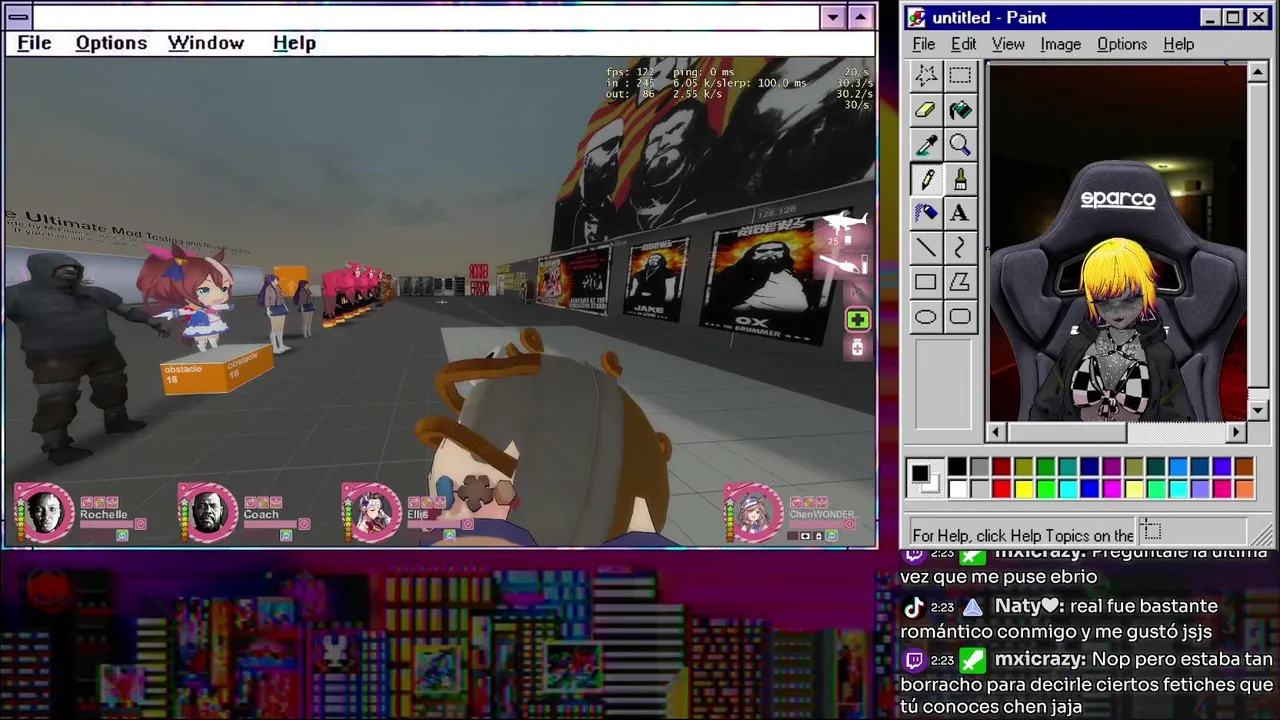Click Coach's player portrait
The image size is (1280, 720).
click(207, 512)
